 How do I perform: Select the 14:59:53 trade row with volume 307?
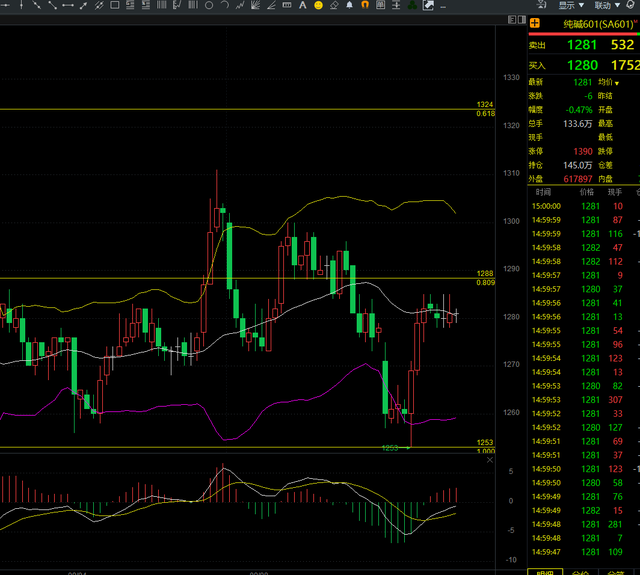[x=584, y=400]
